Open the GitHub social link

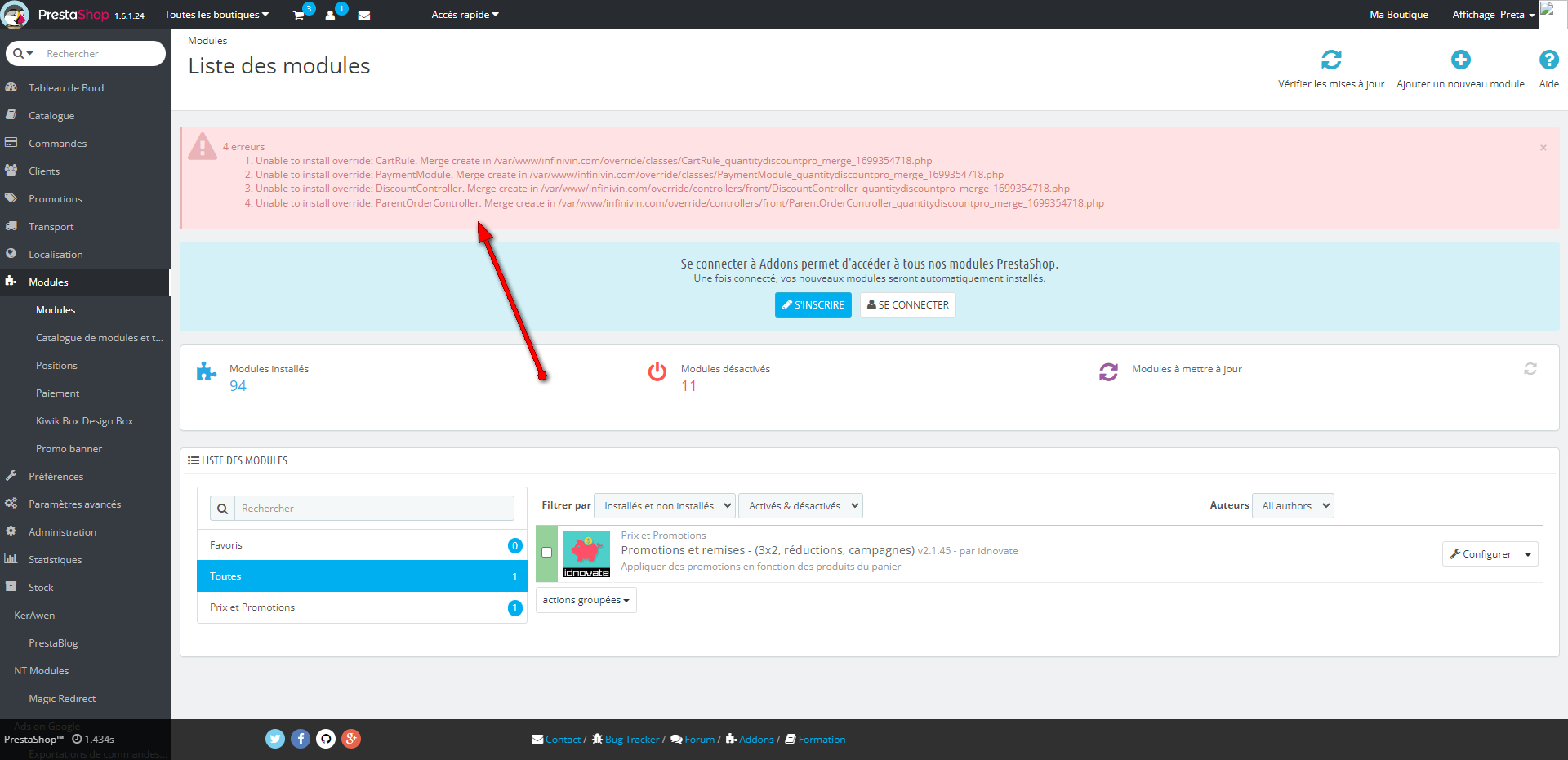(326, 739)
